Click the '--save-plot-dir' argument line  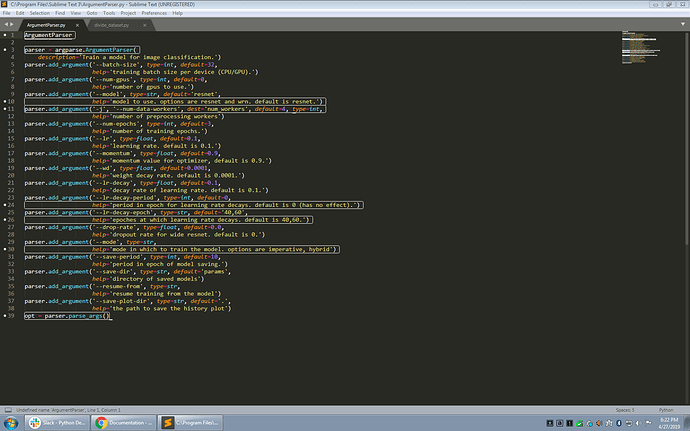click(128, 301)
